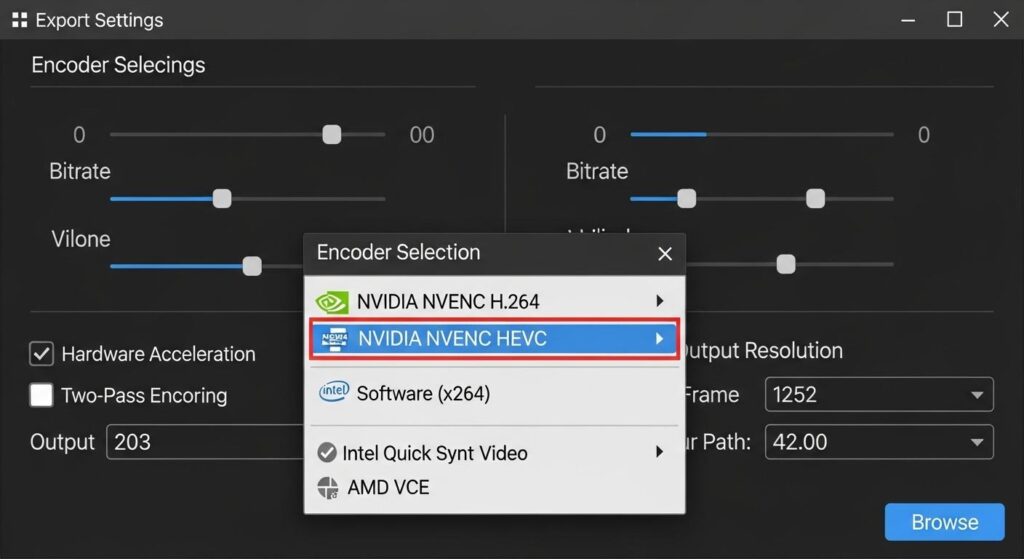Open the Path dropdown showing 42.00

coord(878,442)
